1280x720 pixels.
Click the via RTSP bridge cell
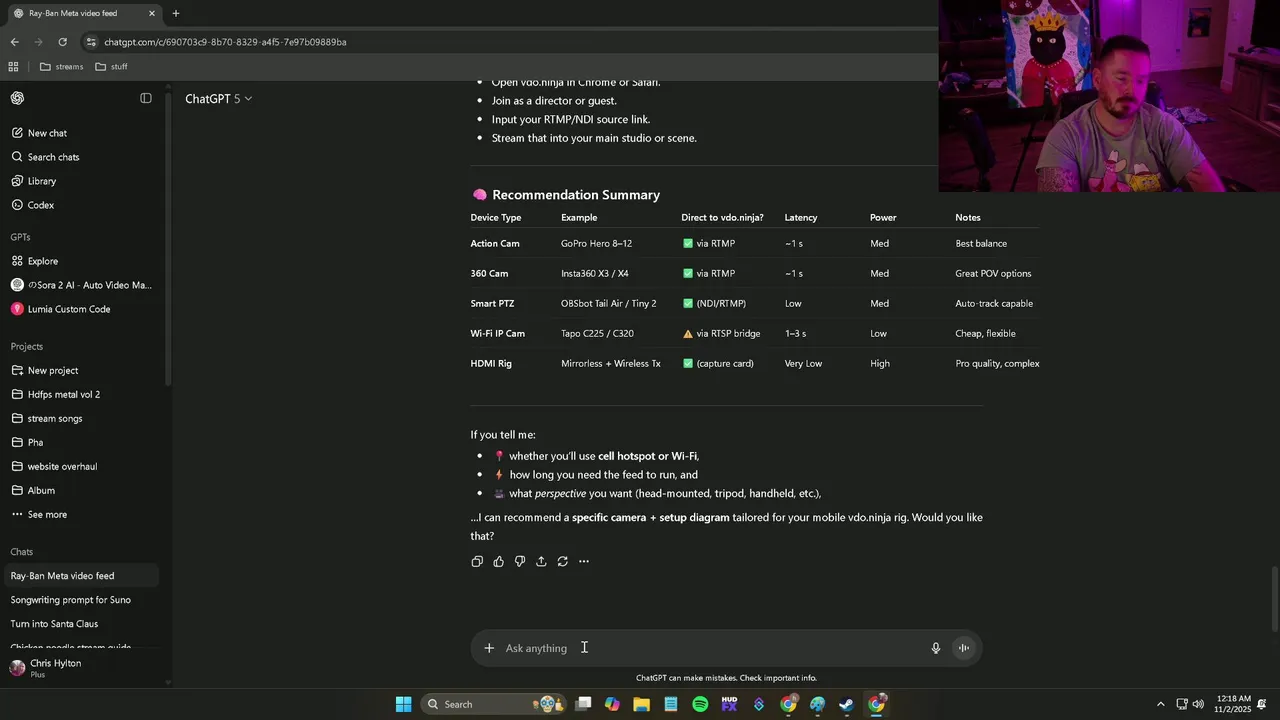point(721,333)
